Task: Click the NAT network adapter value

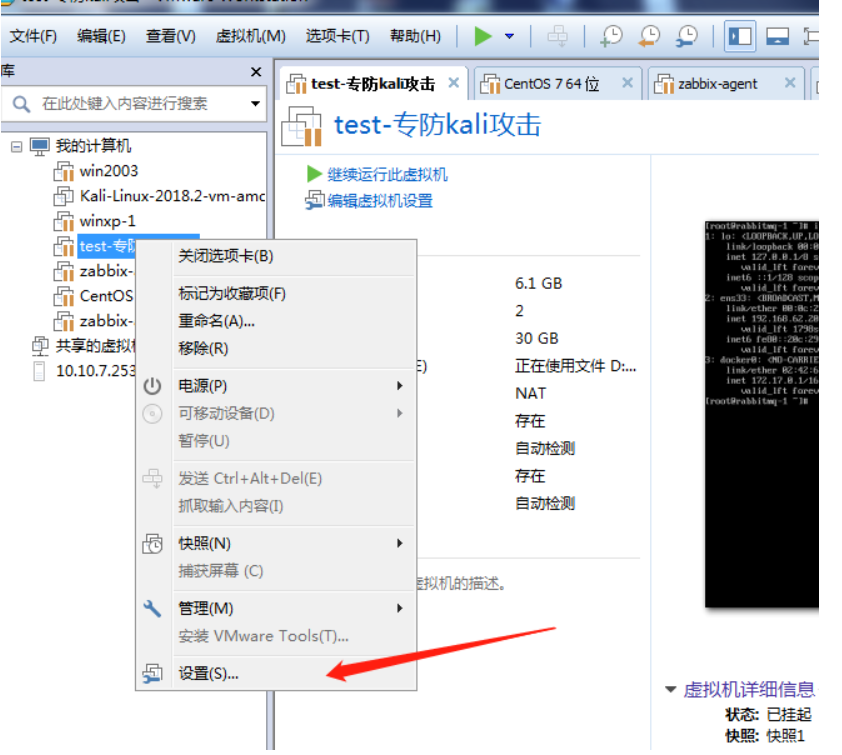Action: click(x=530, y=394)
